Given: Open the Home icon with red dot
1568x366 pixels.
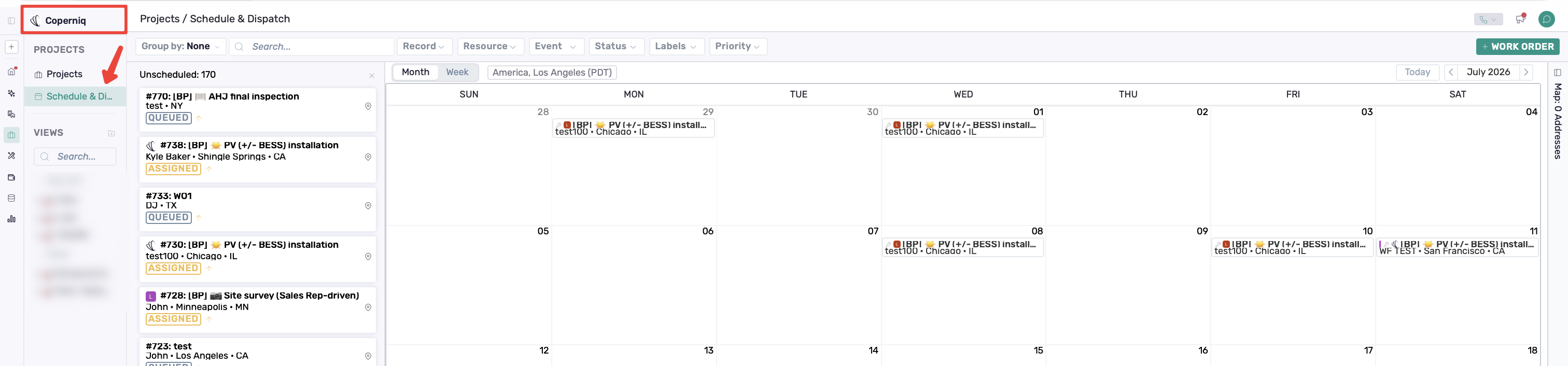Looking at the screenshot, I should [x=11, y=71].
